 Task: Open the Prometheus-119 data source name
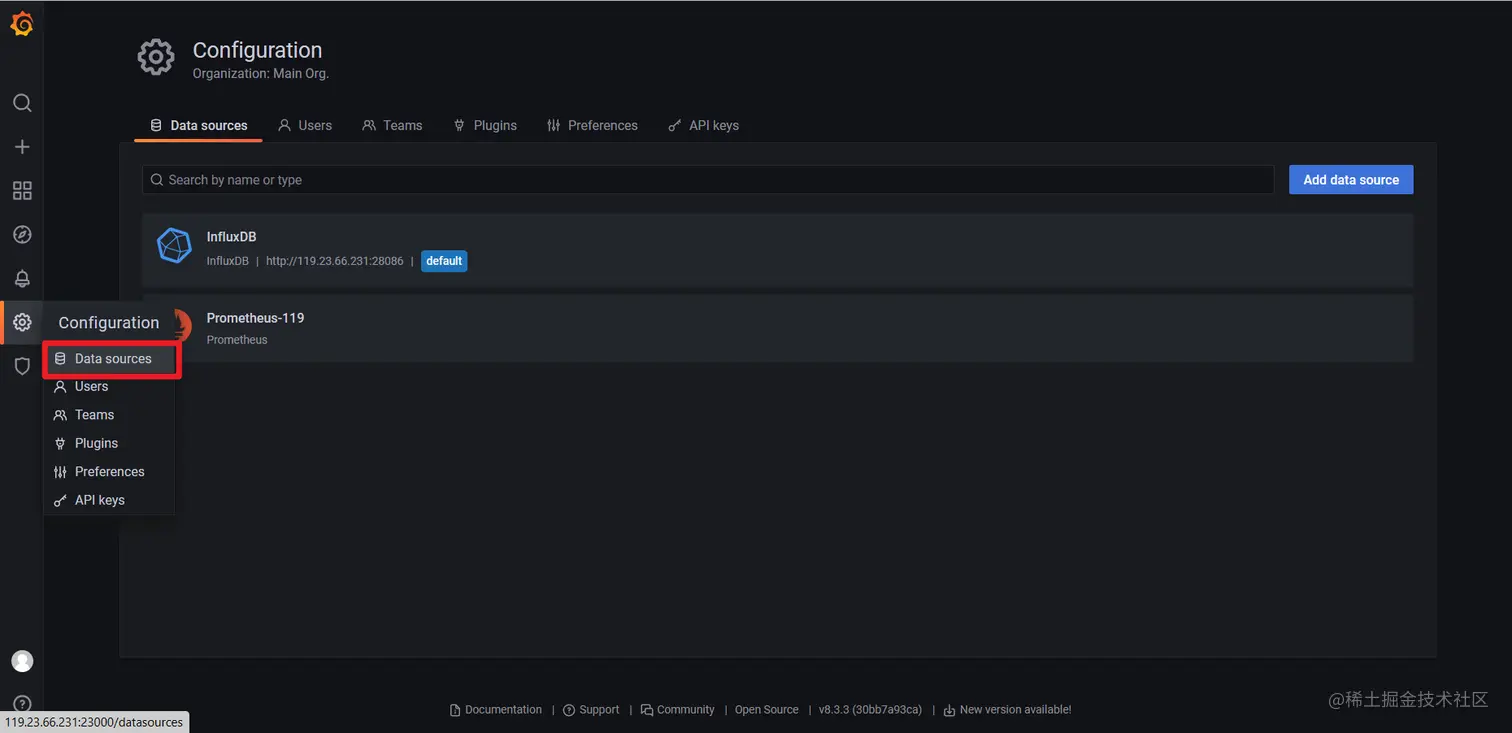pos(255,318)
